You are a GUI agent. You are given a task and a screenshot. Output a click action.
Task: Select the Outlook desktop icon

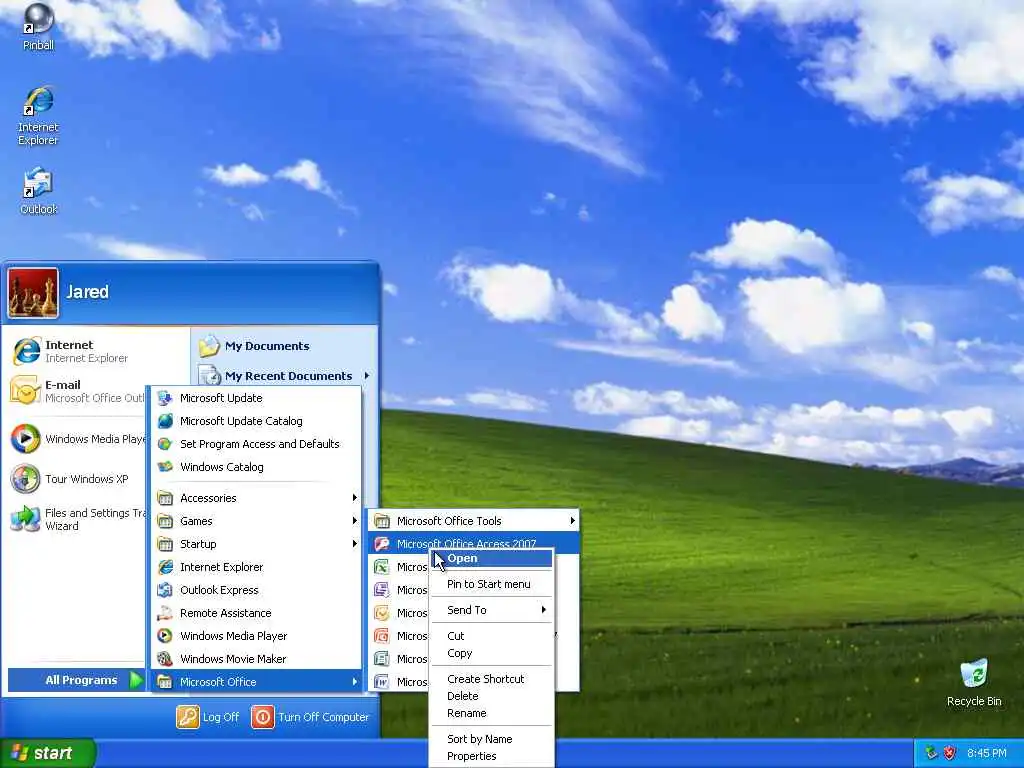tap(38, 191)
